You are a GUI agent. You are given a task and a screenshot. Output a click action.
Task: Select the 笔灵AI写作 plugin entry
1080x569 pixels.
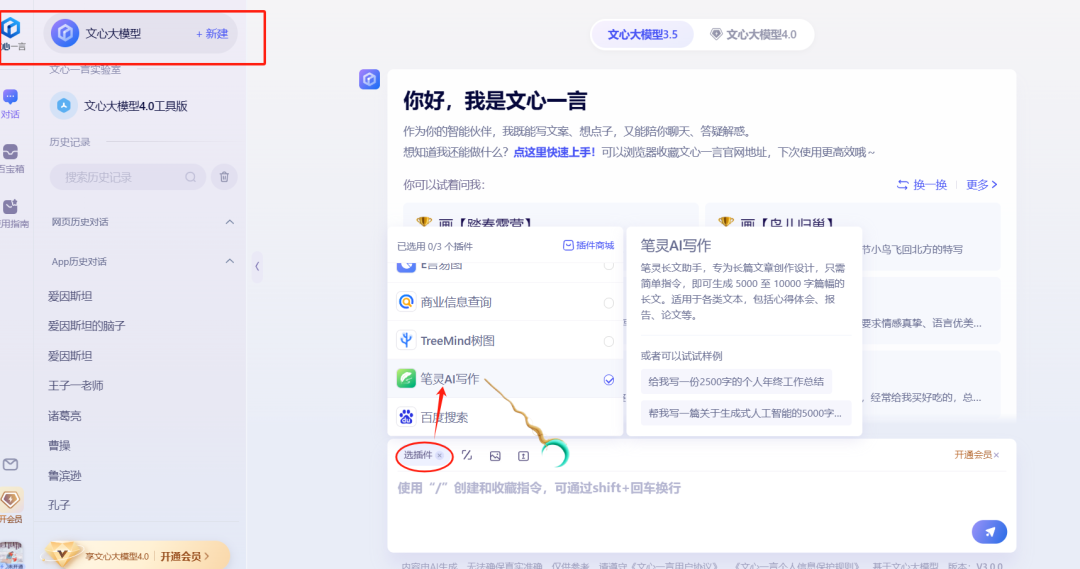point(506,379)
